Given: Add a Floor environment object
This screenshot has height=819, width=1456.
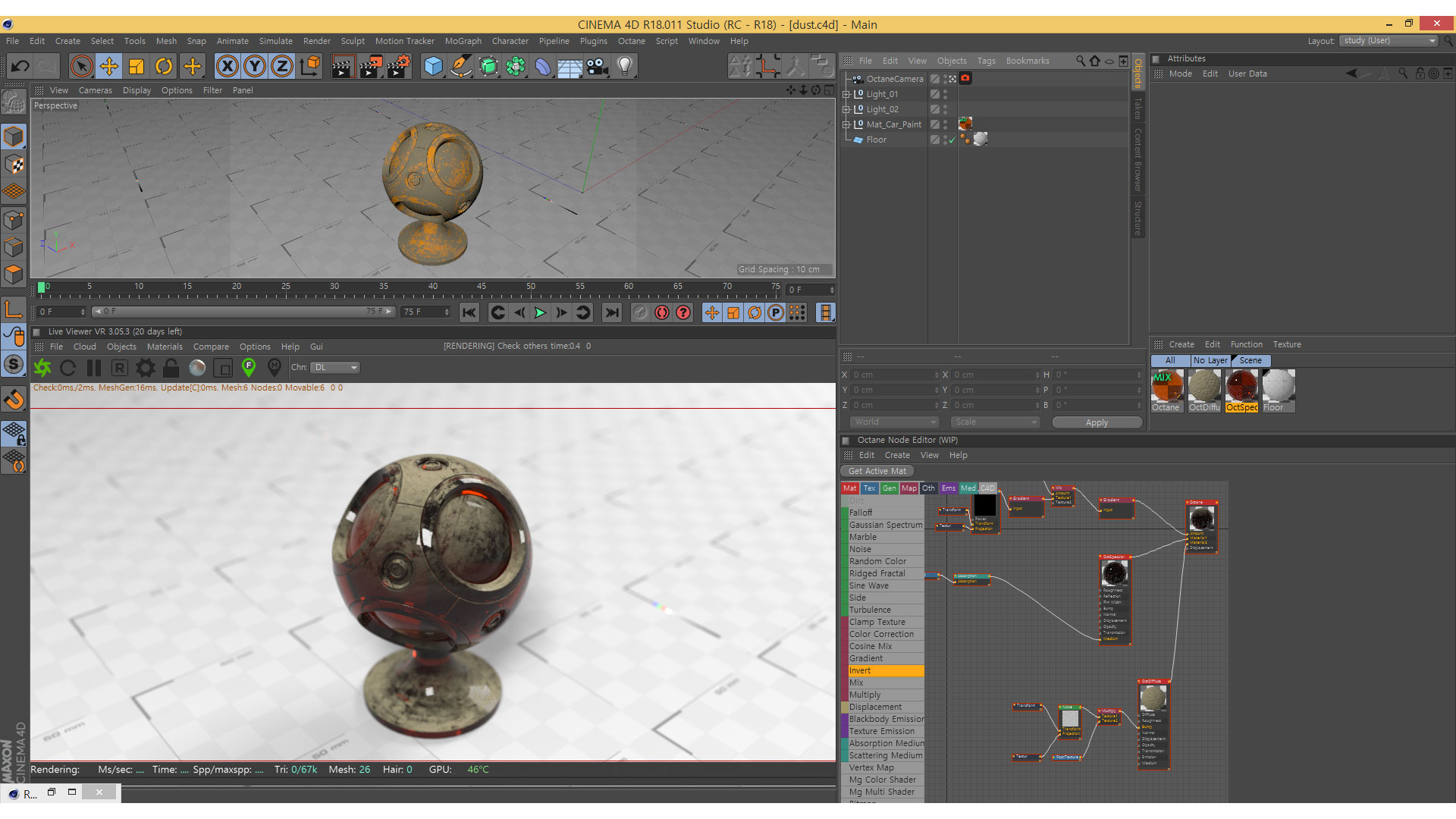Looking at the screenshot, I should [x=570, y=67].
